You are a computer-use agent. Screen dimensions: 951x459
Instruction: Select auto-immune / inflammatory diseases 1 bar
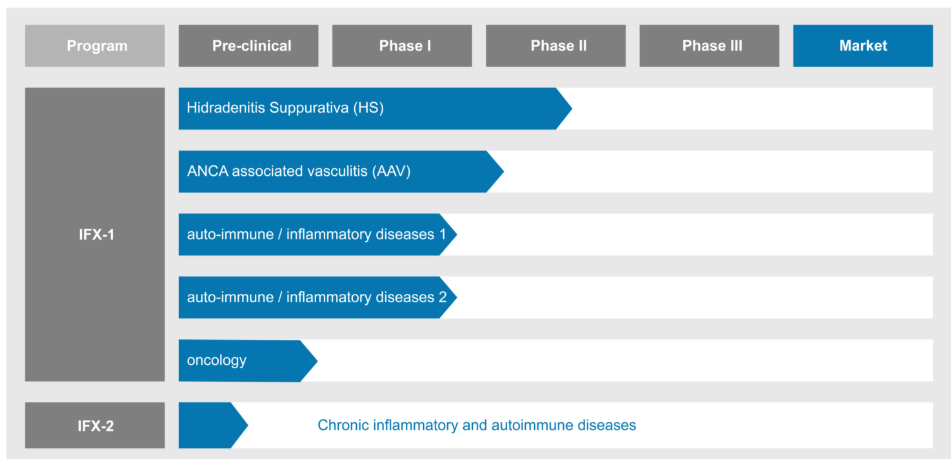[317, 234]
